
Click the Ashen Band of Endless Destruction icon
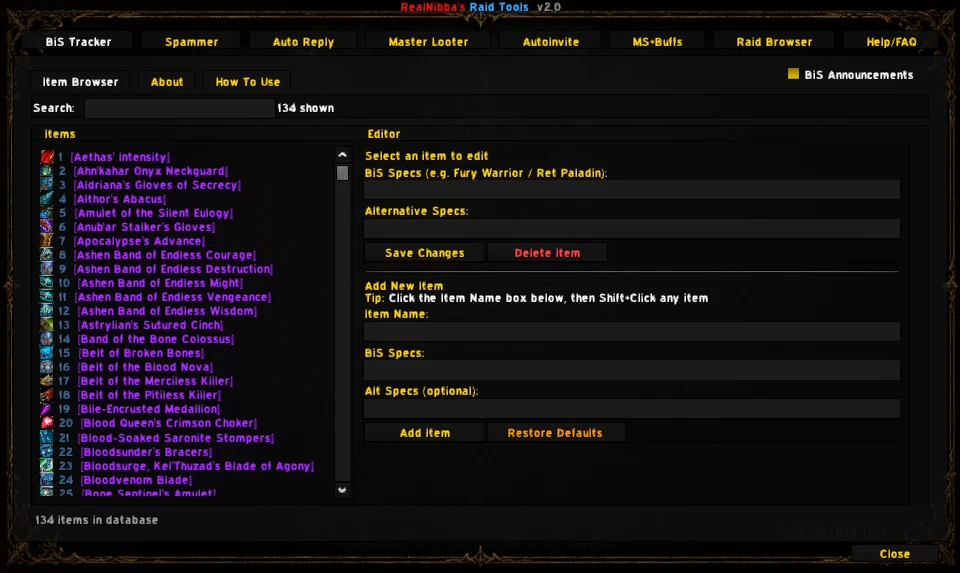point(47,269)
